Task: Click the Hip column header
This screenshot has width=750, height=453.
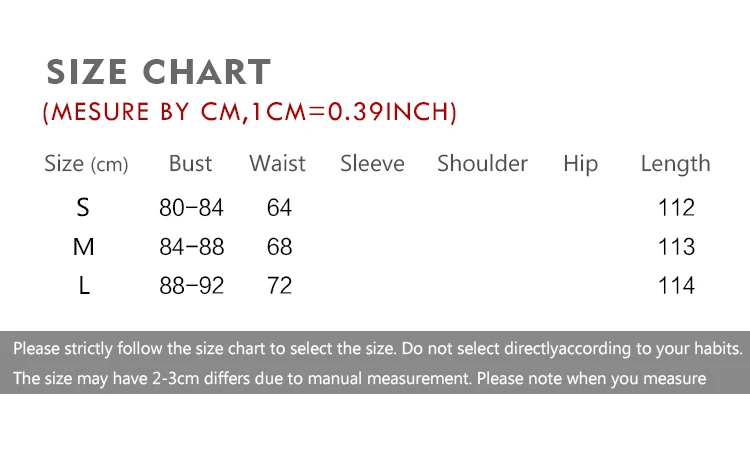Action: 580,164
